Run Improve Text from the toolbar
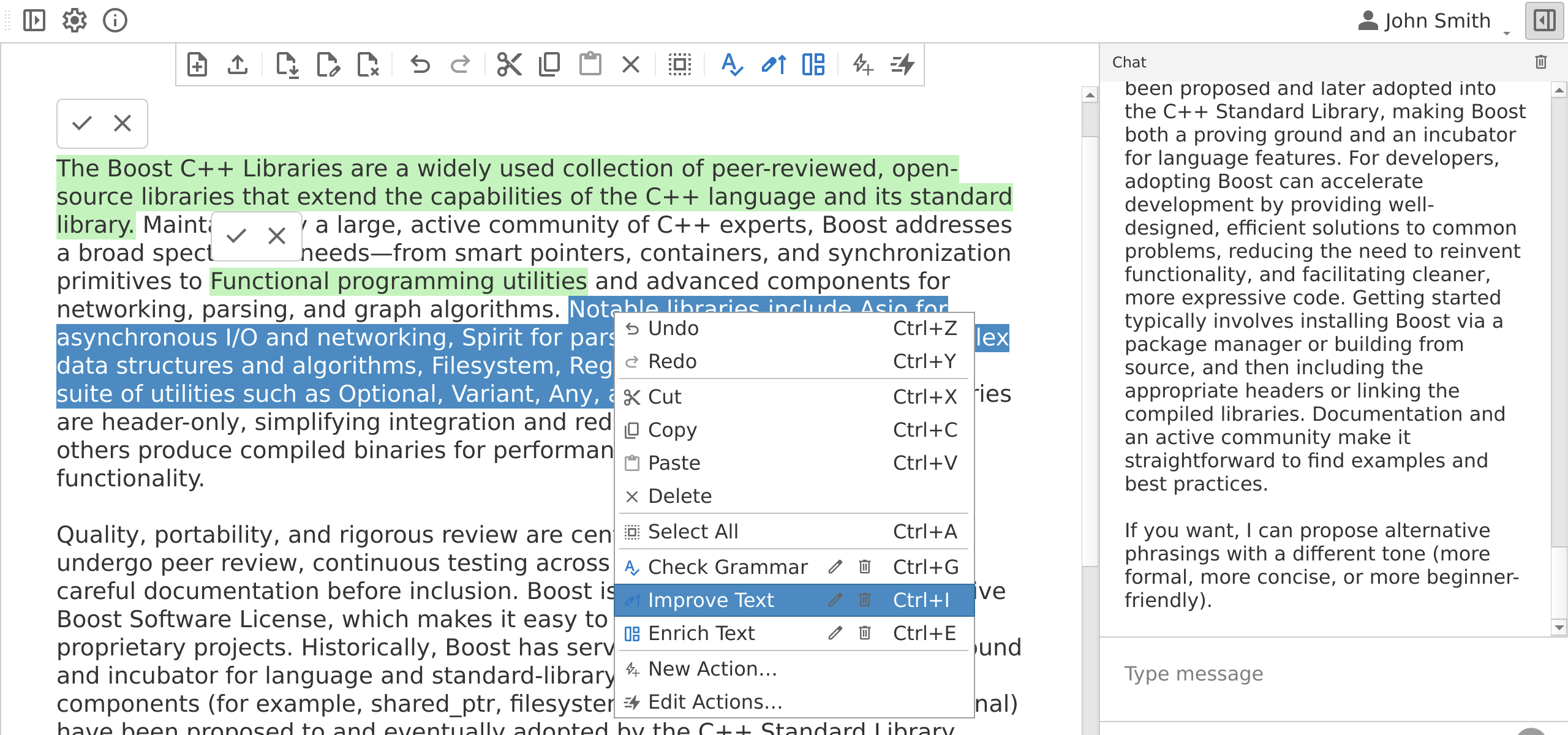This screenshot has height=735, width=1568. pos(774,64)
